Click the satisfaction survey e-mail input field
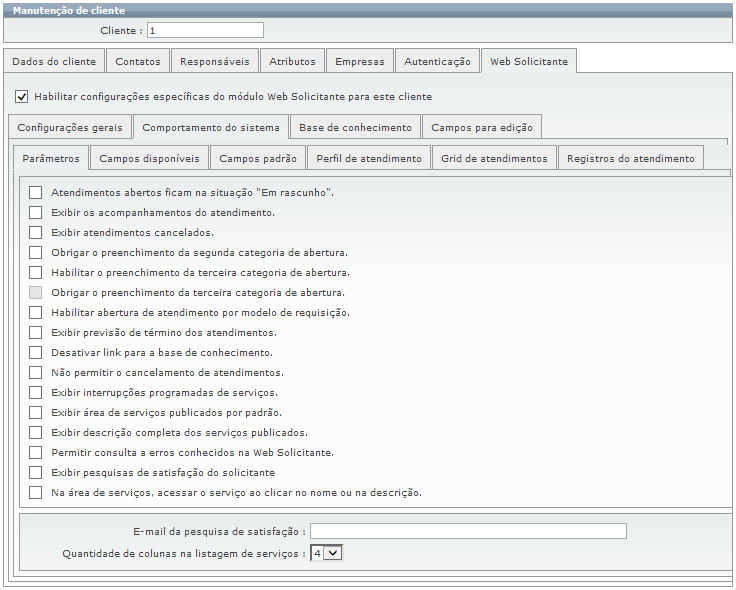The width and height of the screenshot is (736, 590). point(468,531)
